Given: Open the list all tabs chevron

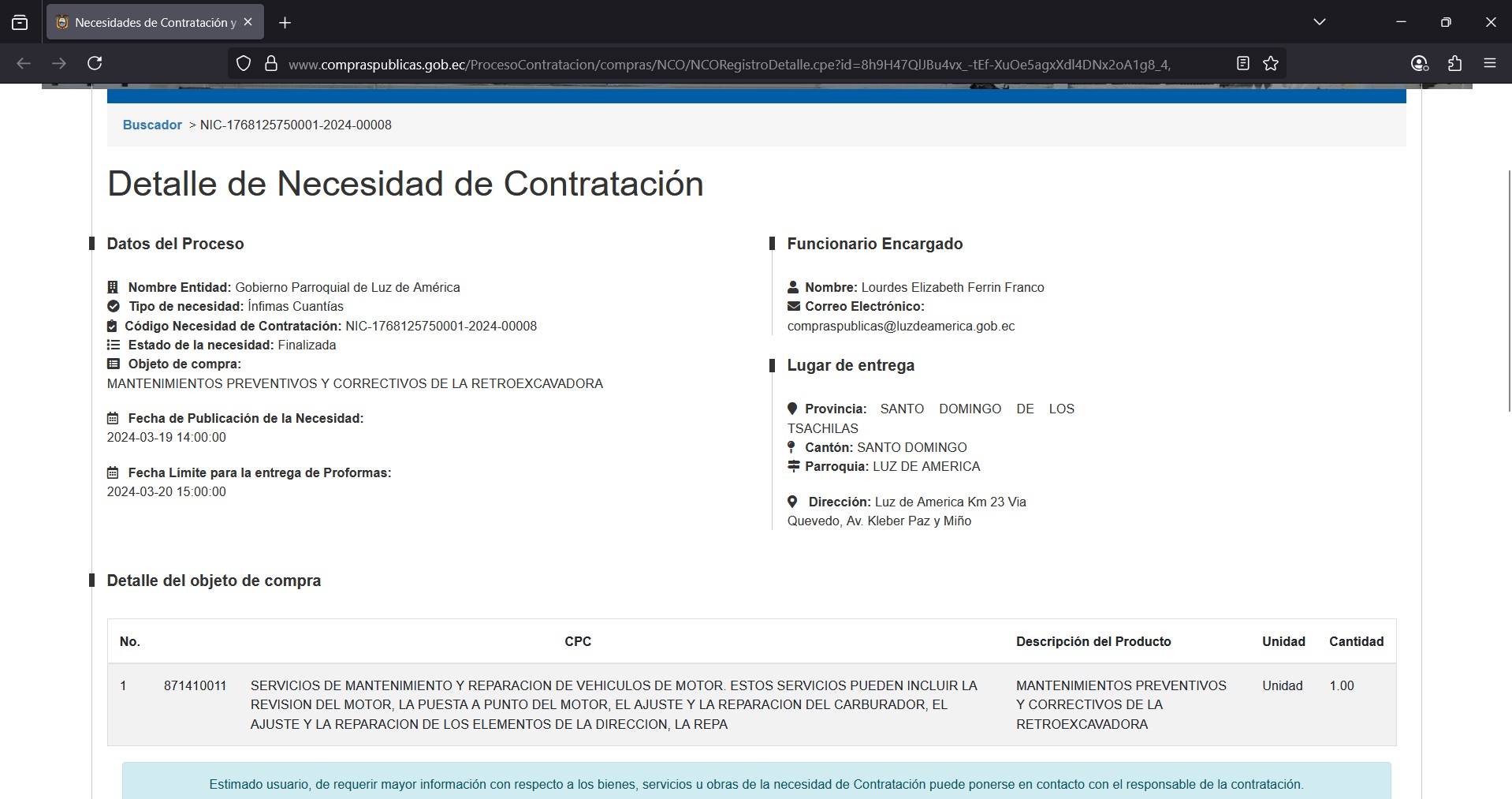Looking at the screenshot, I should coord(1320,22).
